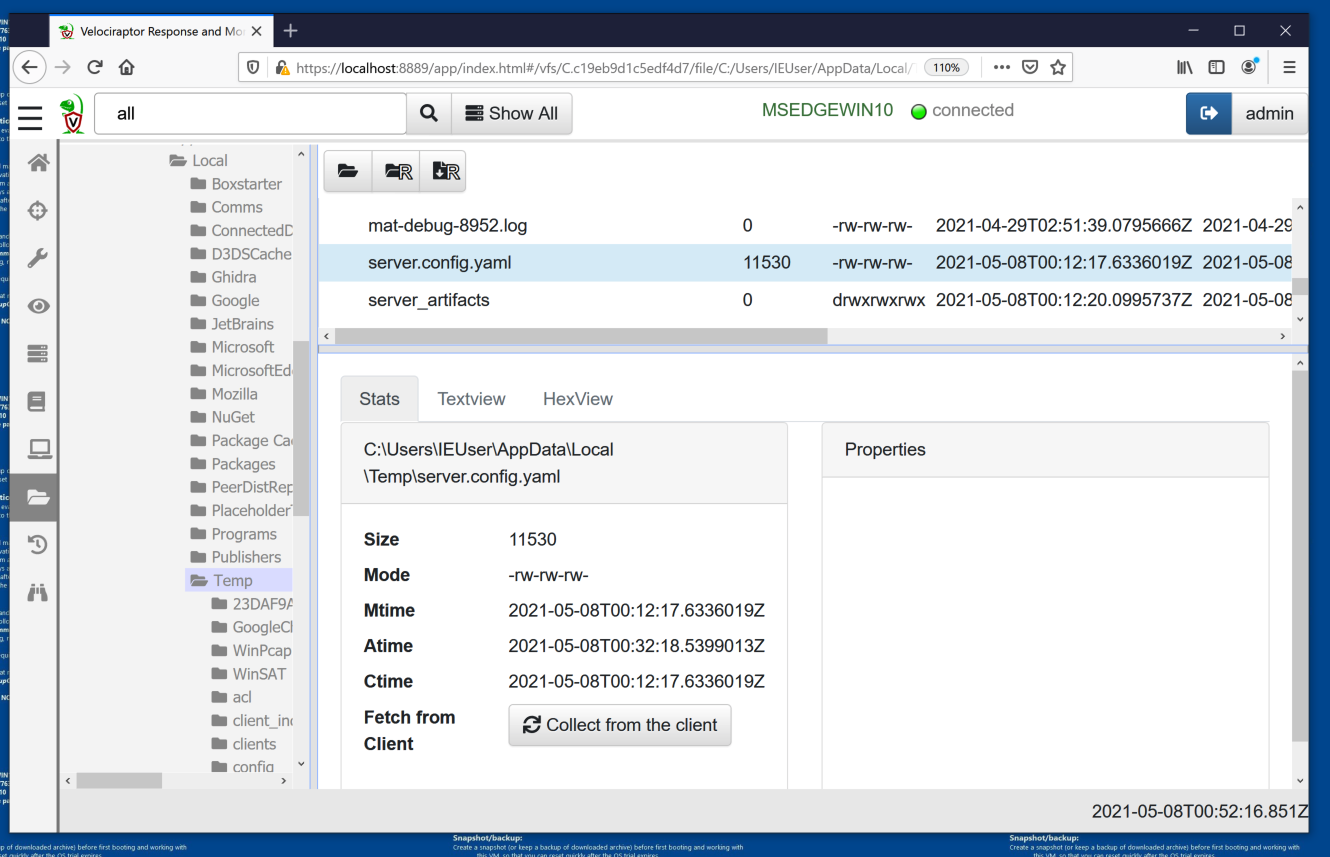Open Collected Artifacts history icon in sidebar

coord(38,545)
